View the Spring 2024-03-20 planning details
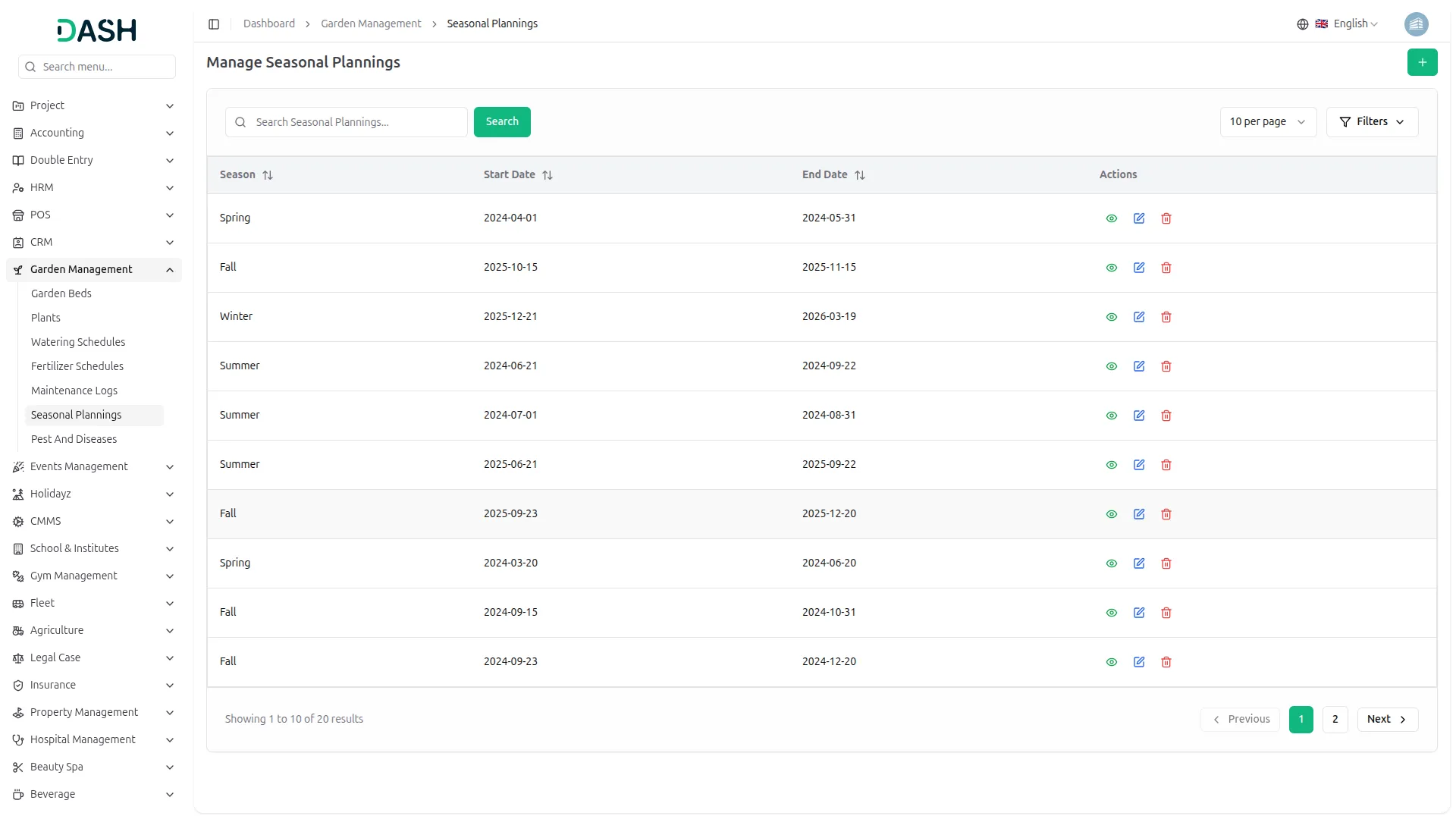 tap(1111, 563)
